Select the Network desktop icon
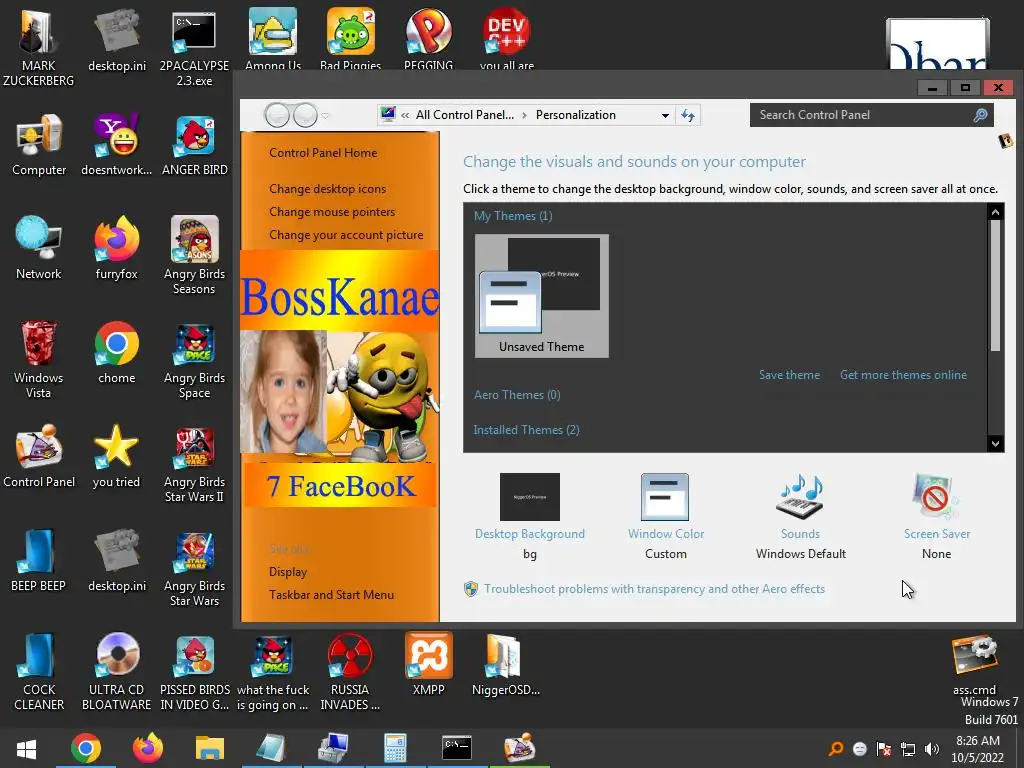The height and width of the screenshot is (768, 1024). click(x=39, y=248)
